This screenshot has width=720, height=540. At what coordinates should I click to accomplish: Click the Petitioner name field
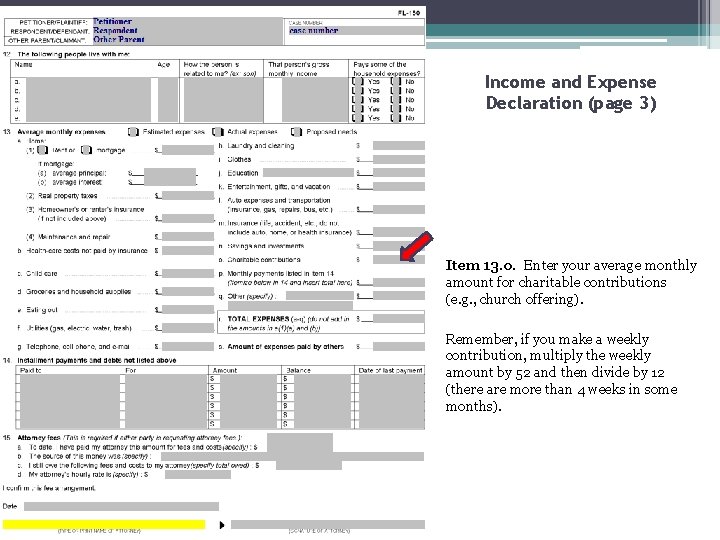pyautogui.click(x=187, y=22)
